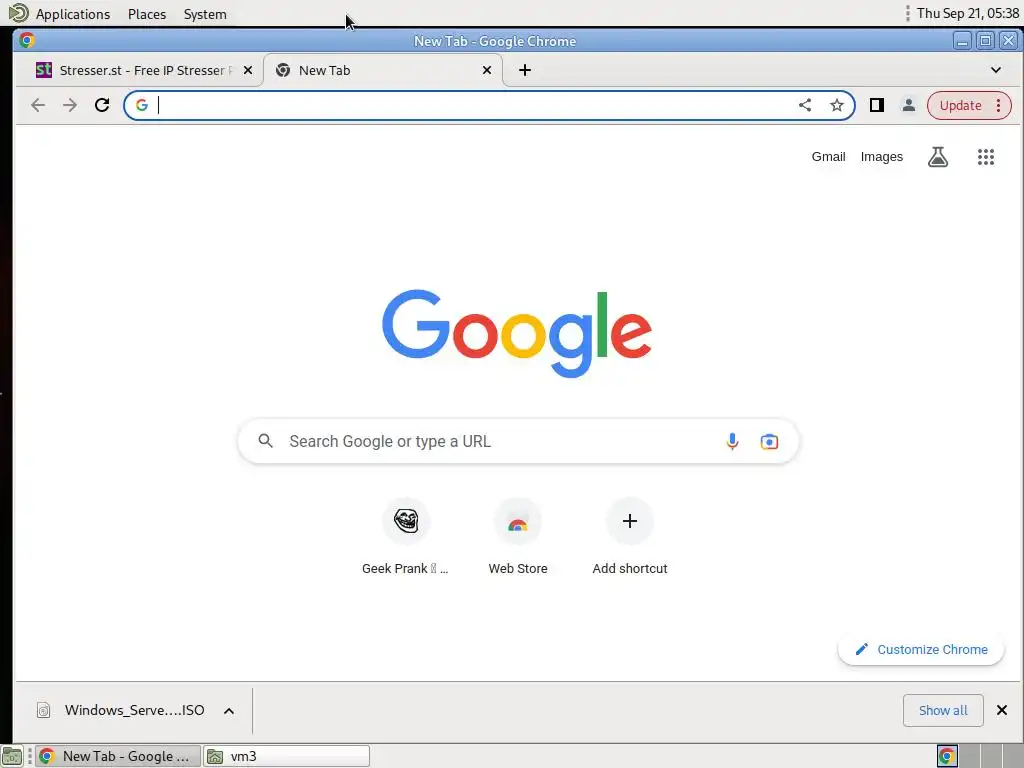The height and width of the screenshot is (768, 1024).
Task: Open the Images link
Action: pos(882,157)
